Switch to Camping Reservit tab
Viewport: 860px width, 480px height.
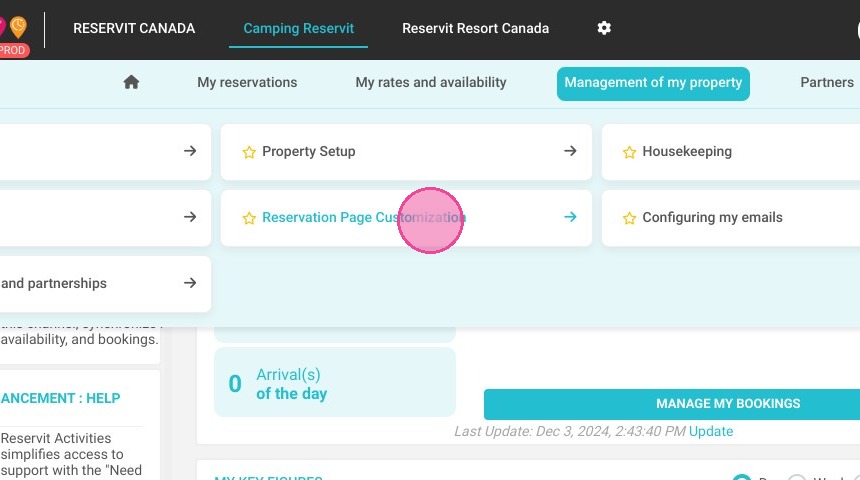298,29
